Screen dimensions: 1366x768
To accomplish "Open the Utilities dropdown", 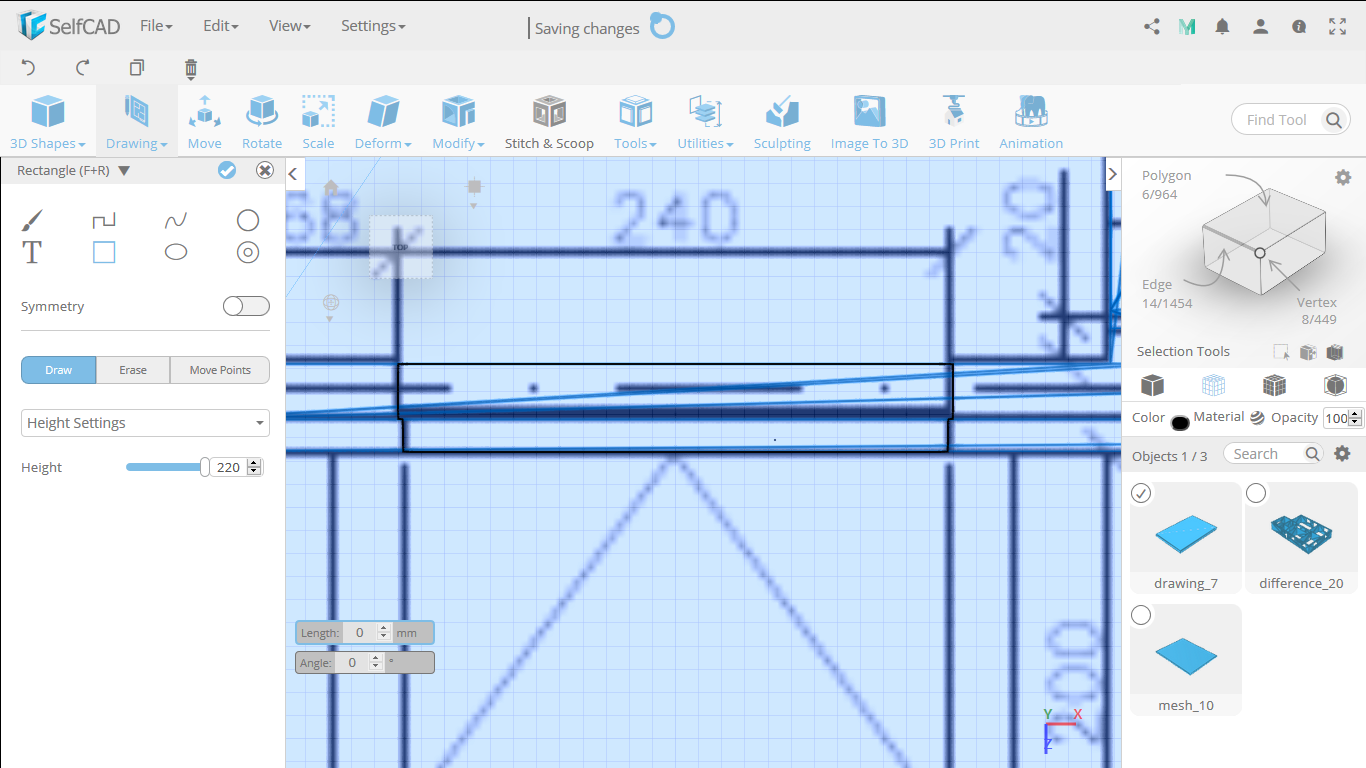I will tap(705, 122).
